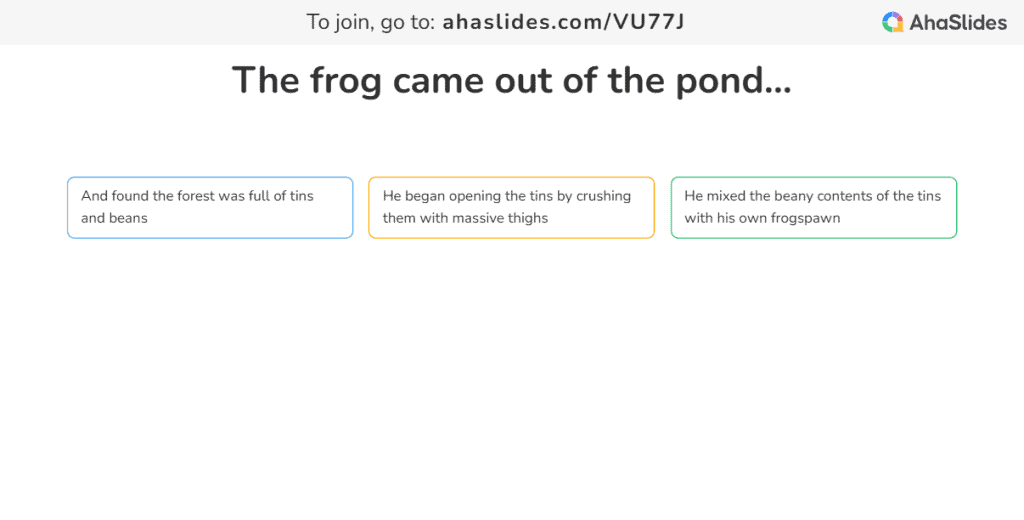1024x520 pixels.
Task: Click "and beans" text in the blue card
Action: pyautogui.click(x=114, y=218)
